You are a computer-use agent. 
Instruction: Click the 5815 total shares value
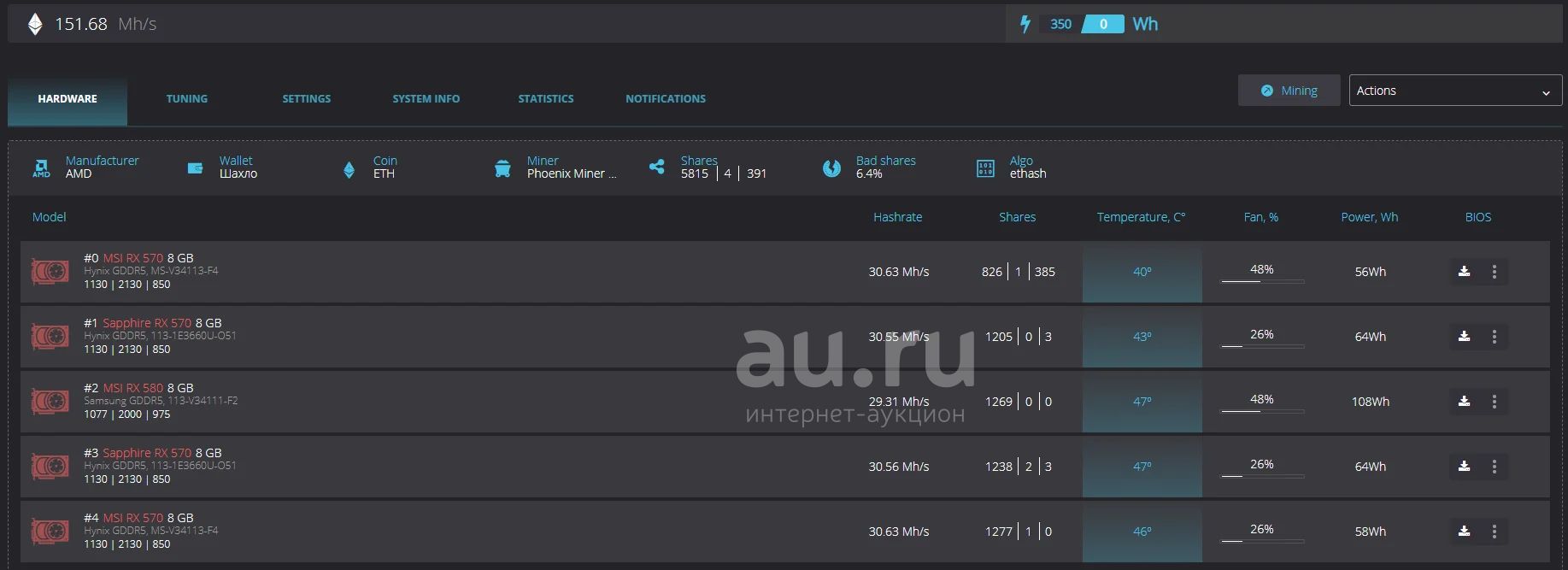click(x=695, y=173)
